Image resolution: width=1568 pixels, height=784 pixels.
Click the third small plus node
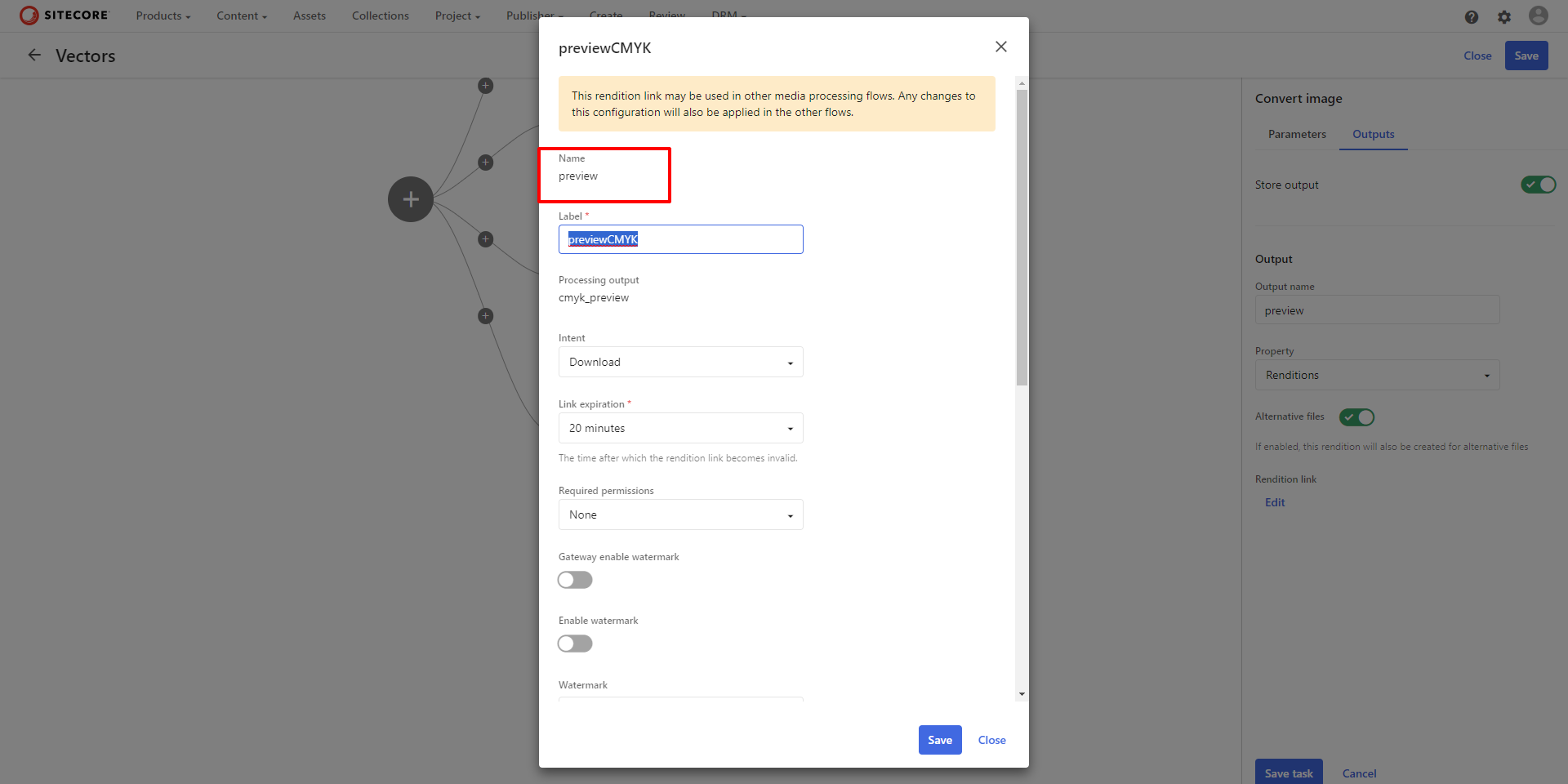point(486,239)
